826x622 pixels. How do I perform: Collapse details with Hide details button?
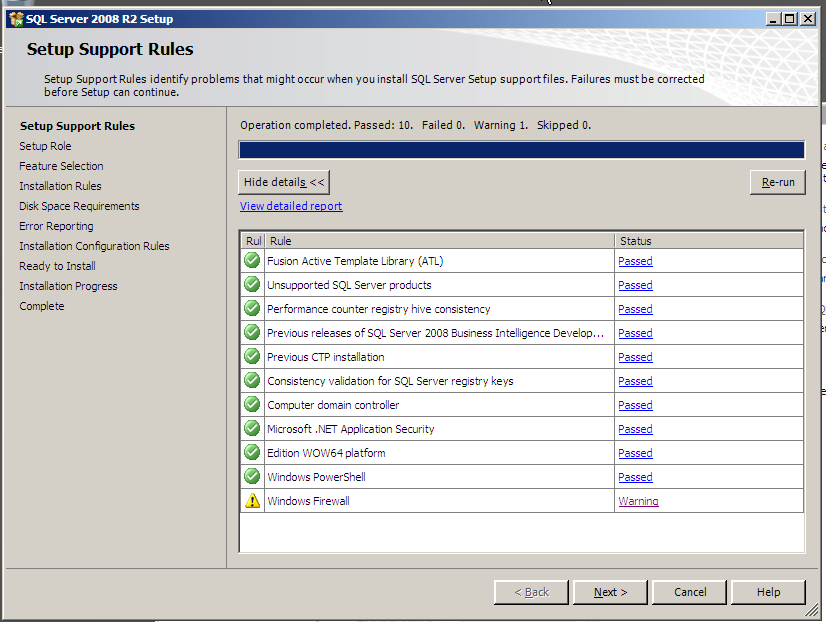pyautogui.click(x=284, y=182)
